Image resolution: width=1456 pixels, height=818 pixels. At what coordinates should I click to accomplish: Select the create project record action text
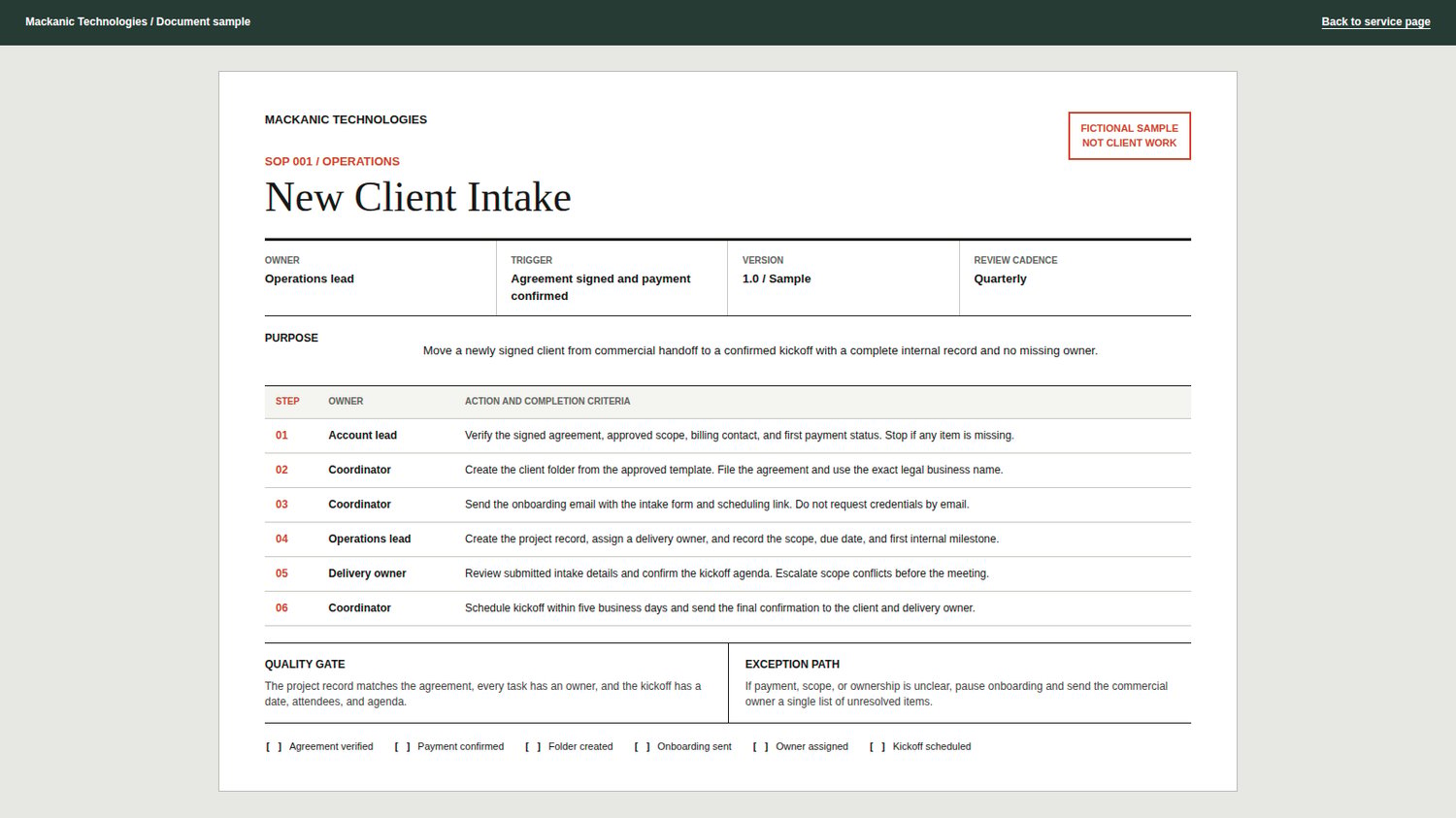(x=732, y=539)
